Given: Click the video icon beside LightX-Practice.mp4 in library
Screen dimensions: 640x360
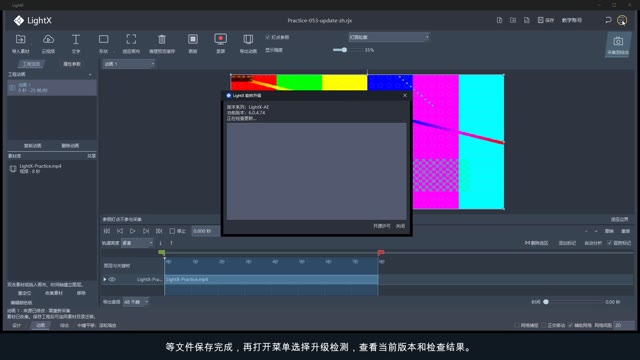Looking at the screenshot, I should (x=13, y=169).
